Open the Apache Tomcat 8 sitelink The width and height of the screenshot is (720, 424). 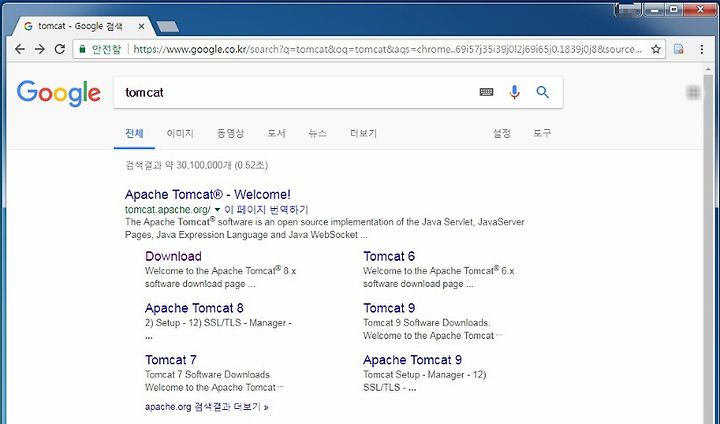(194, 308)
